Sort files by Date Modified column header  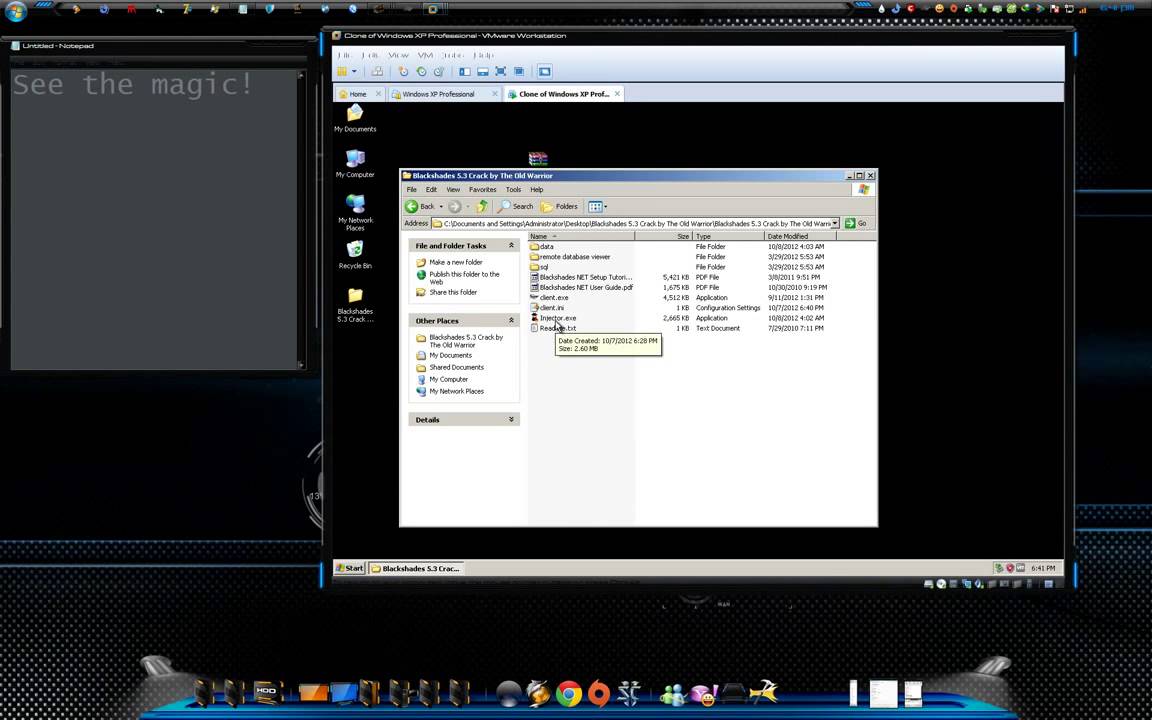801,237
